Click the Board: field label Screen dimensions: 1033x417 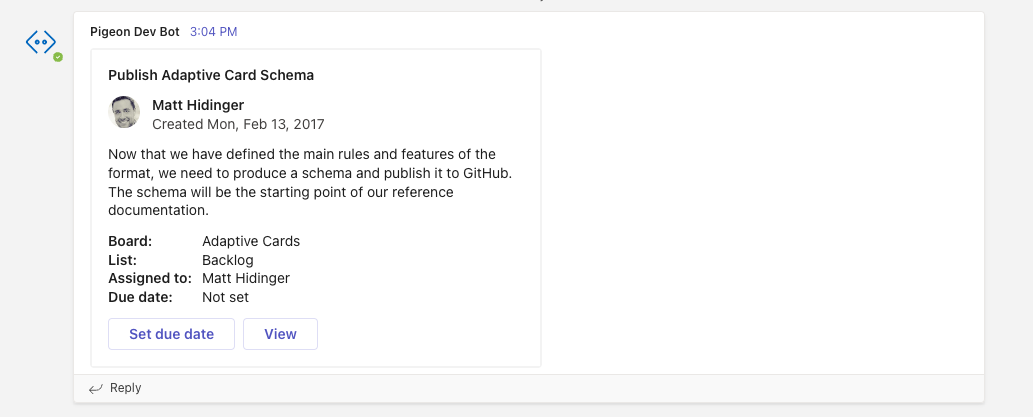tap(130, 241)
